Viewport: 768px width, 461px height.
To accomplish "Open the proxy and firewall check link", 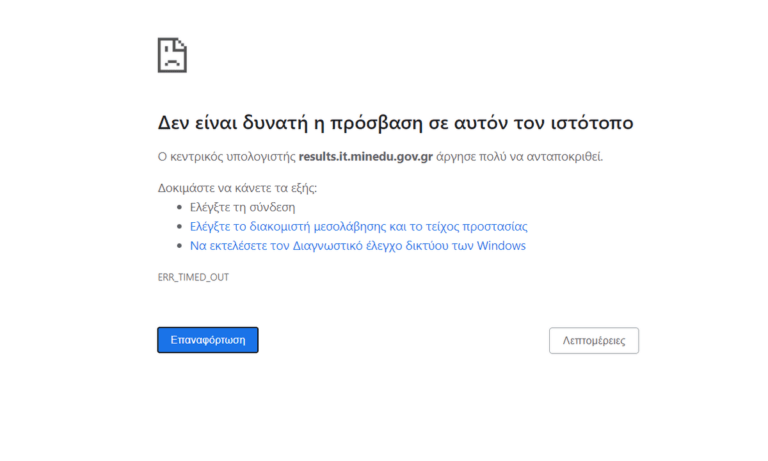I will [x=358, y=227].
